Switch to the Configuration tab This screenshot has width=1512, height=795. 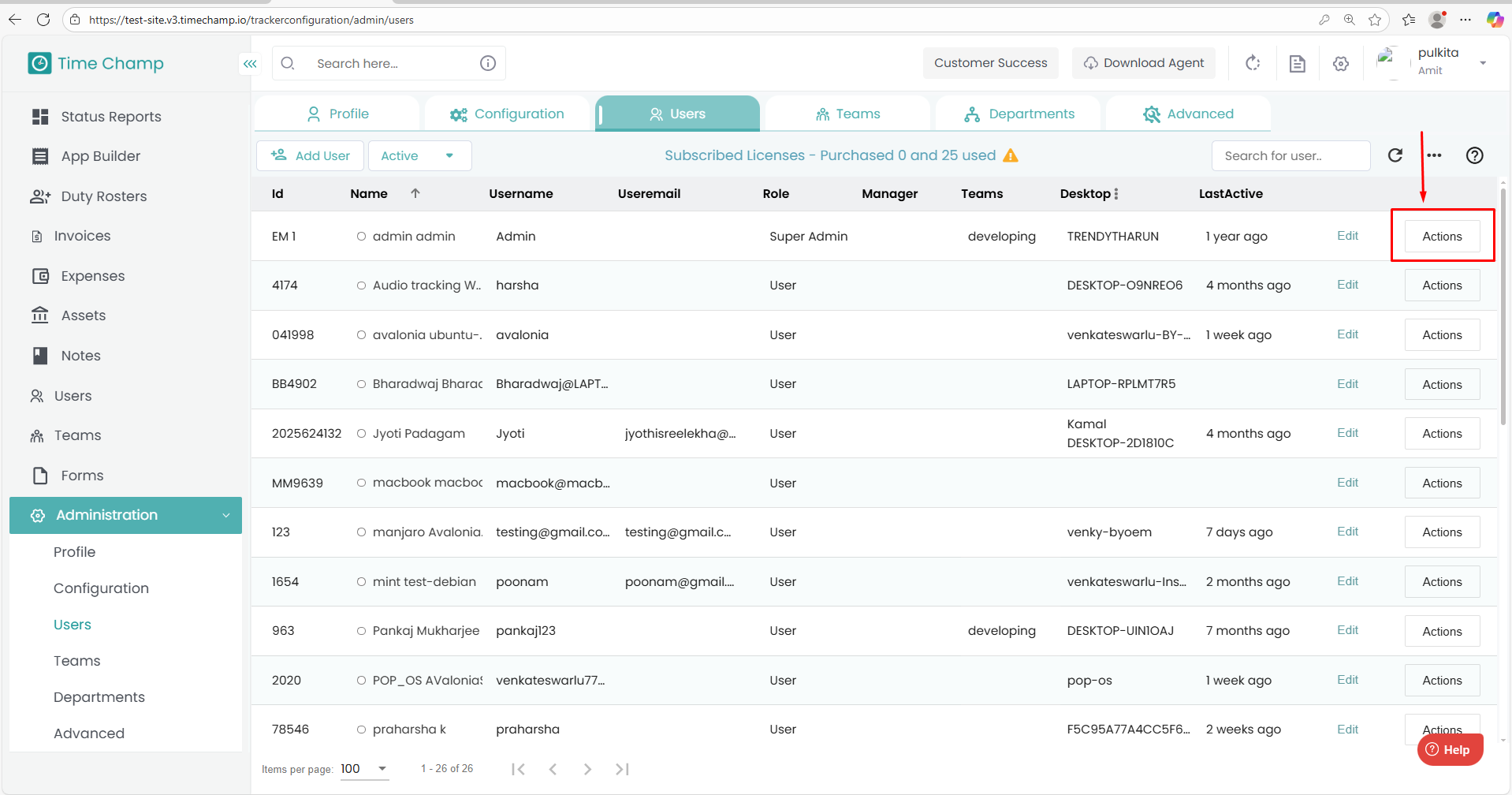coord(508,114)
